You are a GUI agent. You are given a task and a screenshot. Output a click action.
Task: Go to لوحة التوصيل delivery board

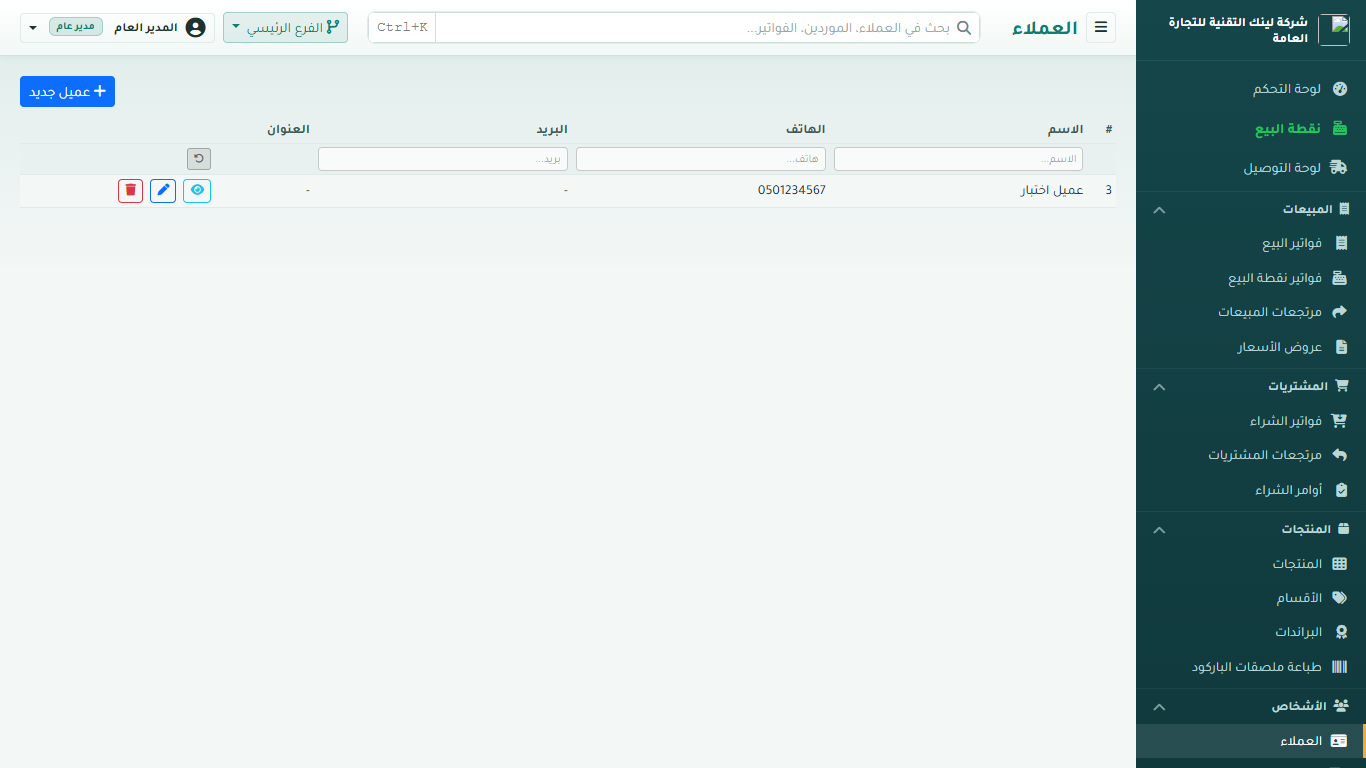point(1250,168)
